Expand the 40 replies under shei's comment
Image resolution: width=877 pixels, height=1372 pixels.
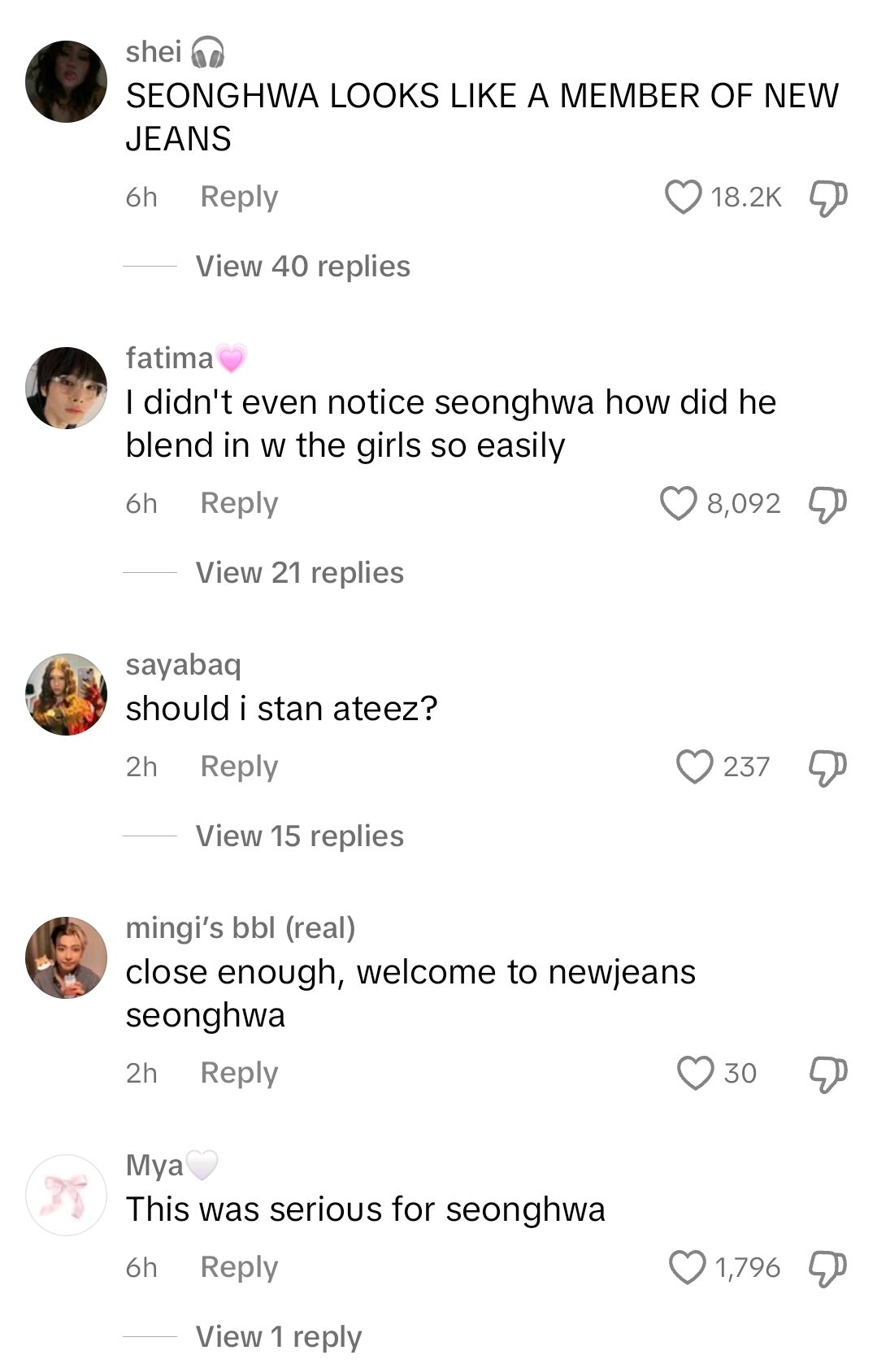pos(300,266)
